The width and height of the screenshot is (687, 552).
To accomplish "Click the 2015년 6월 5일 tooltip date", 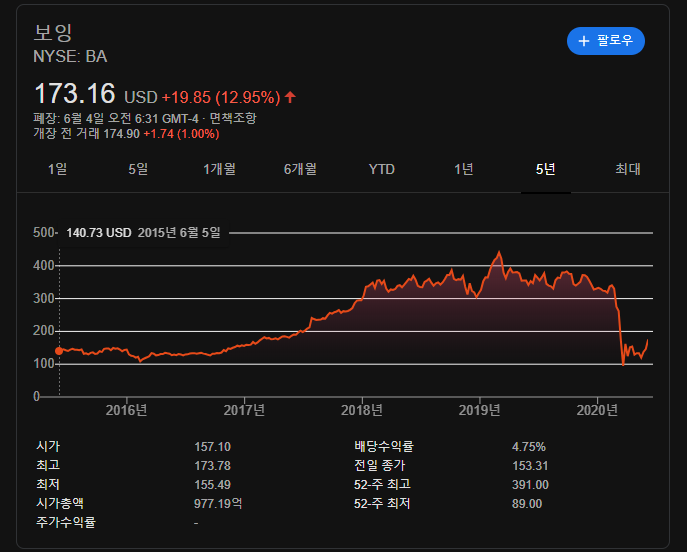I will coord(179,233).
